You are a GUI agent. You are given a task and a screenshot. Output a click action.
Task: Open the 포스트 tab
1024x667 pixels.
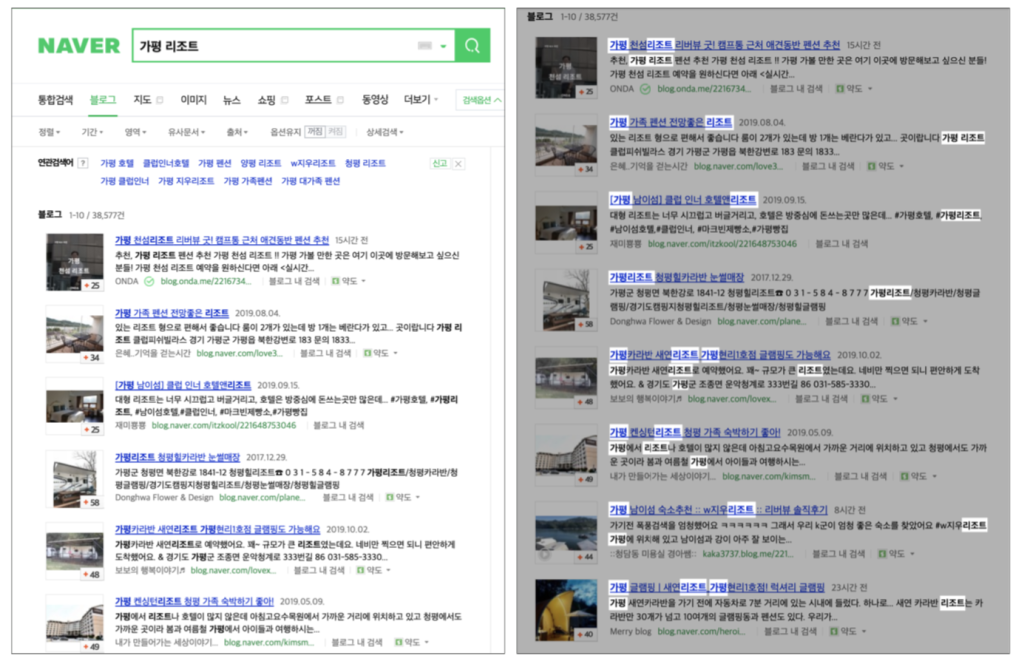318,100
